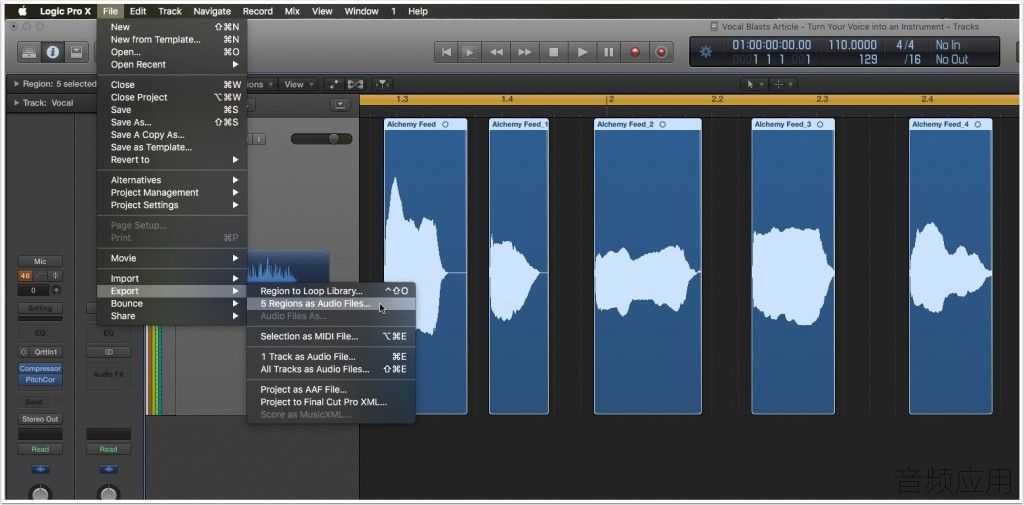This screenshot has width=1024, height=505.
Task: Click the Vocal channel pan knob
Action: [40, 493]
